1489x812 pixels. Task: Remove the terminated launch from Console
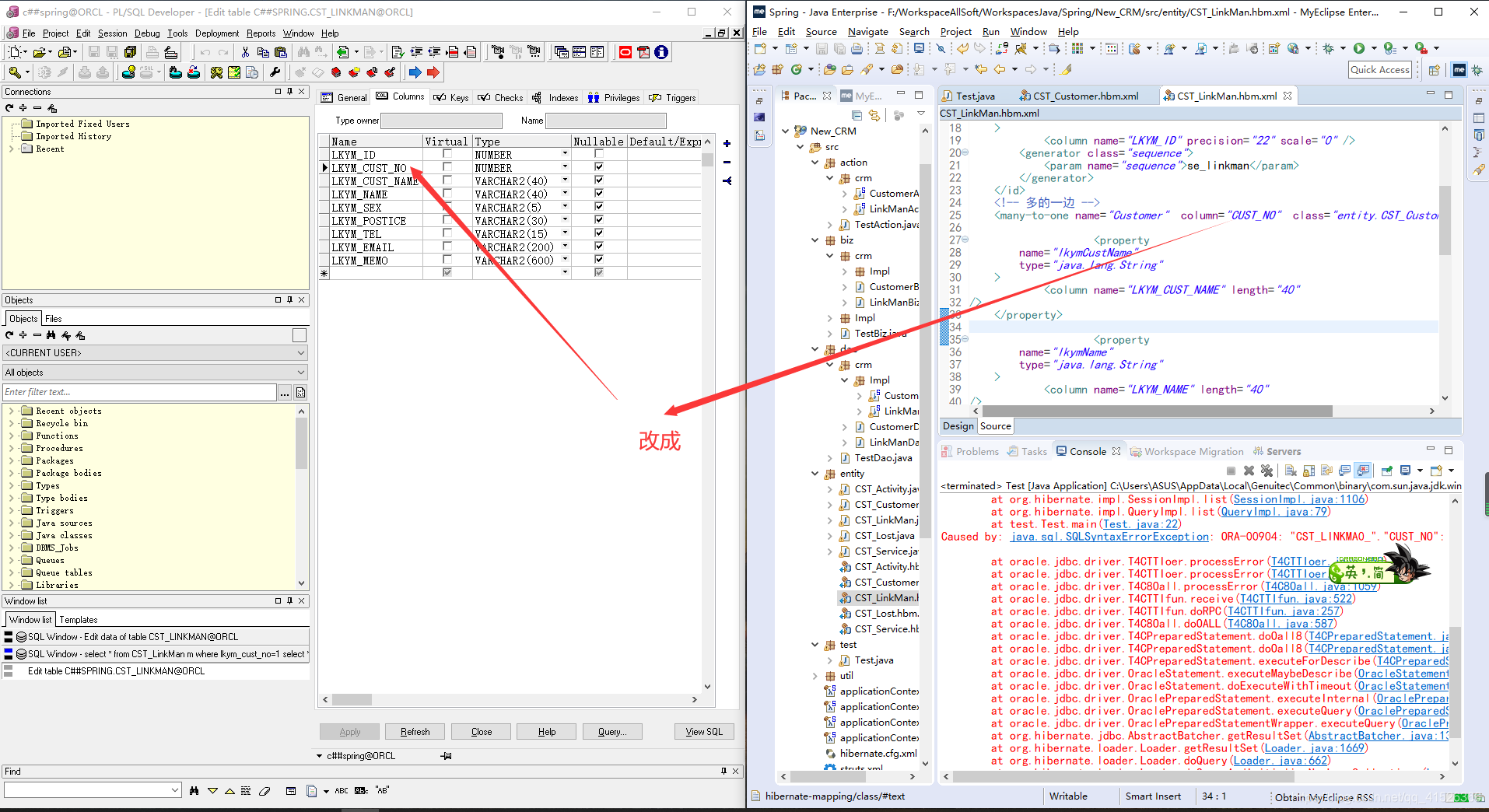(1249, 470)
